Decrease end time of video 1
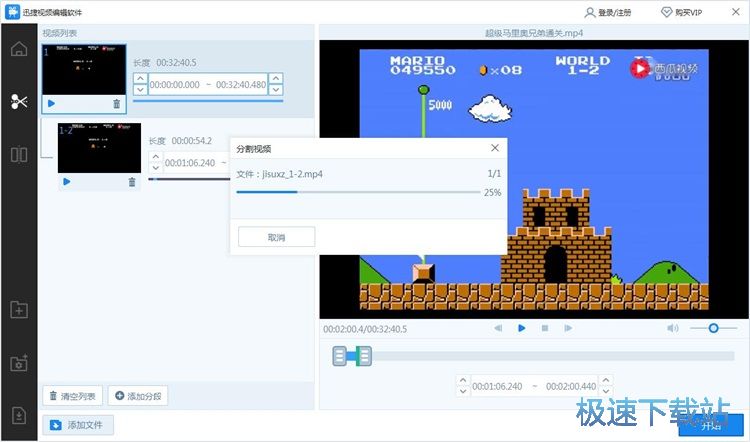Viewport: 750px width, 442px height. (276, 89)
